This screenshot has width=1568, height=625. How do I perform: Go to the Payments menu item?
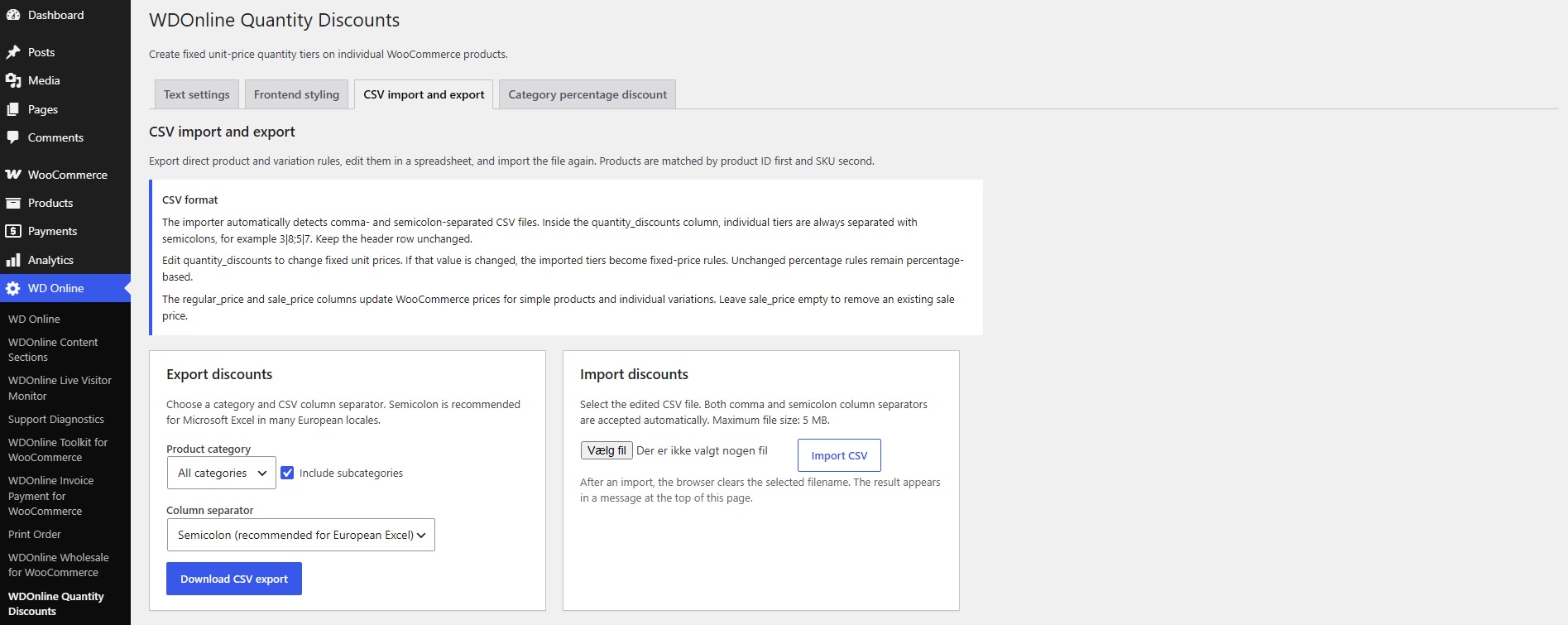click(65, 231)
